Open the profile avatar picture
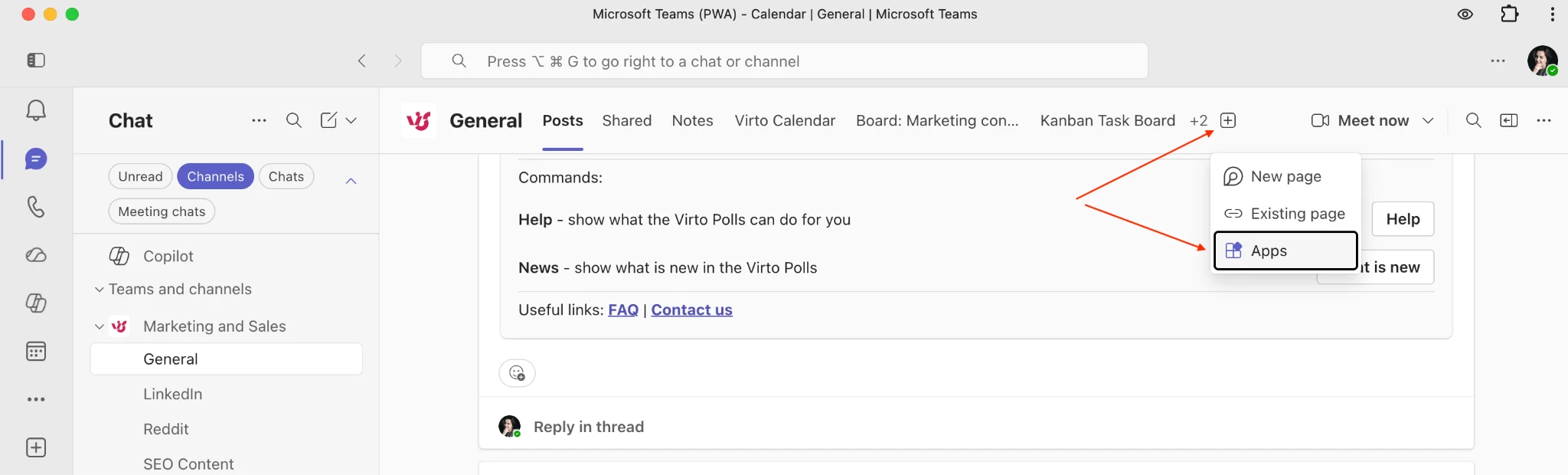 pyautogui.click(x=1542, y=61)
